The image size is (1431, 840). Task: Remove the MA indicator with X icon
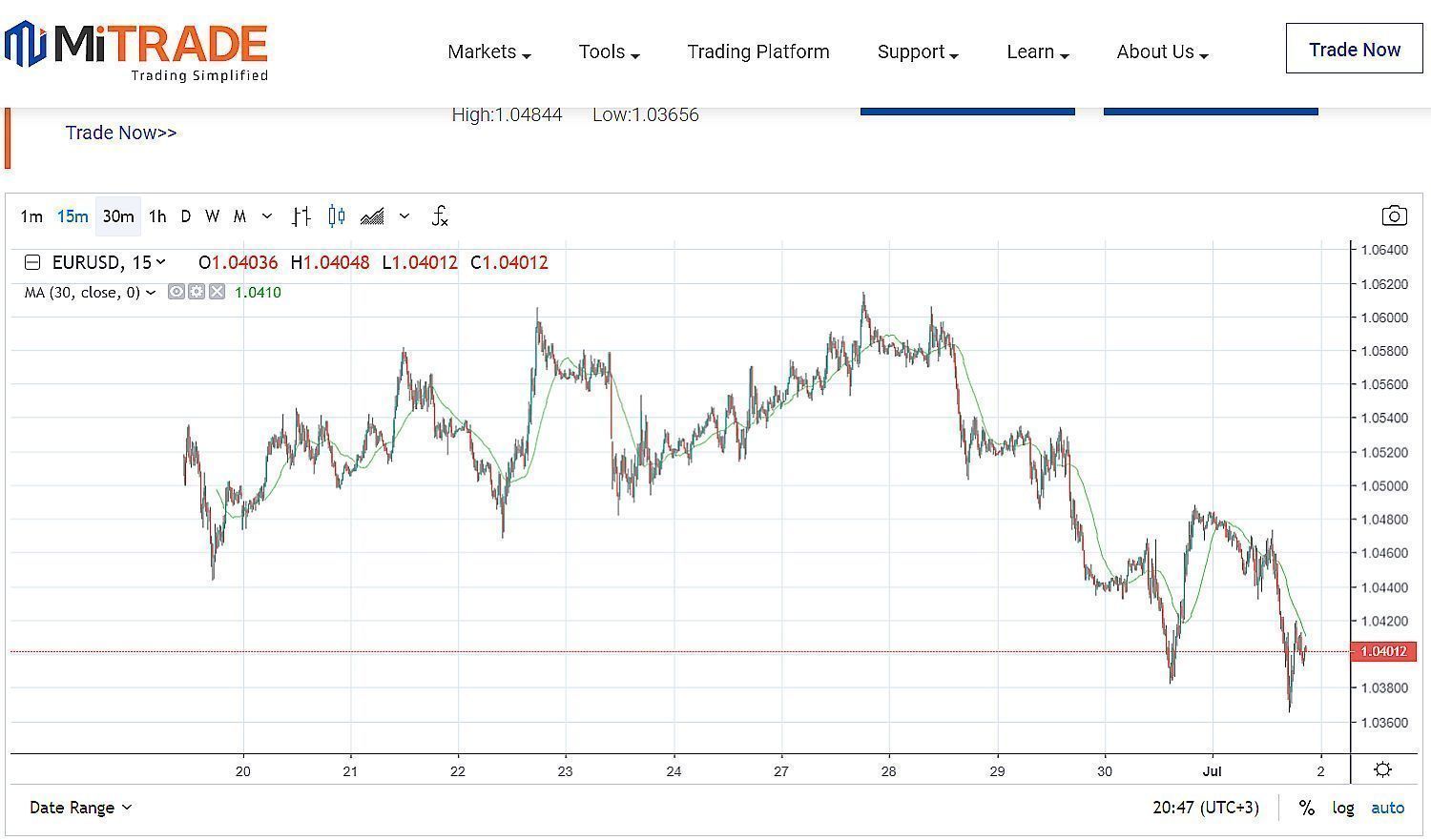pos(217,292)
